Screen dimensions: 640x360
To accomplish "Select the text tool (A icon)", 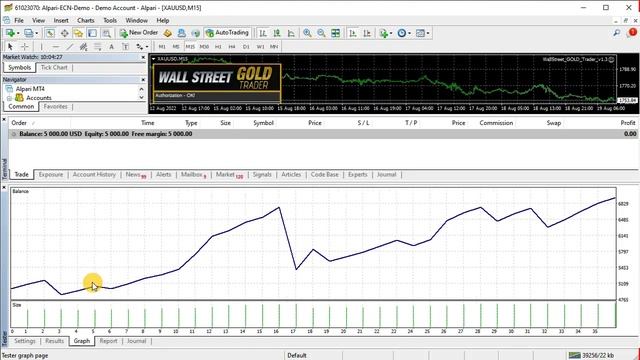I will (x=111, y=47).
